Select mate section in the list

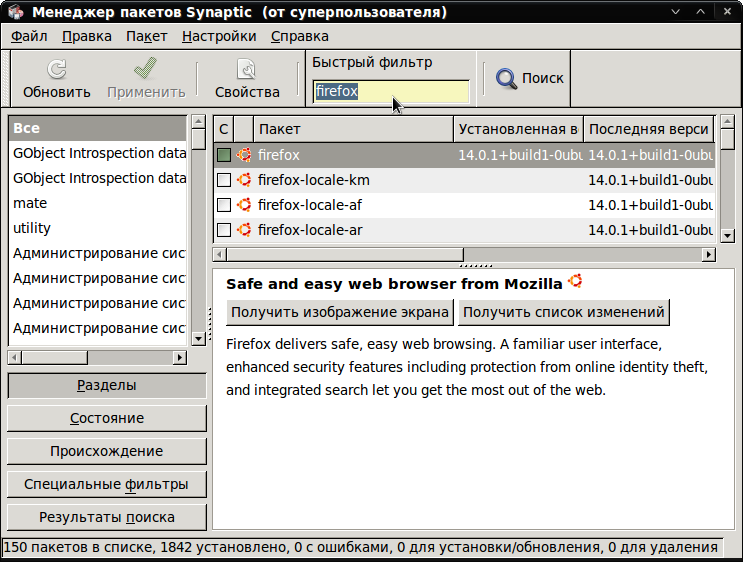[x=98, y=203]
